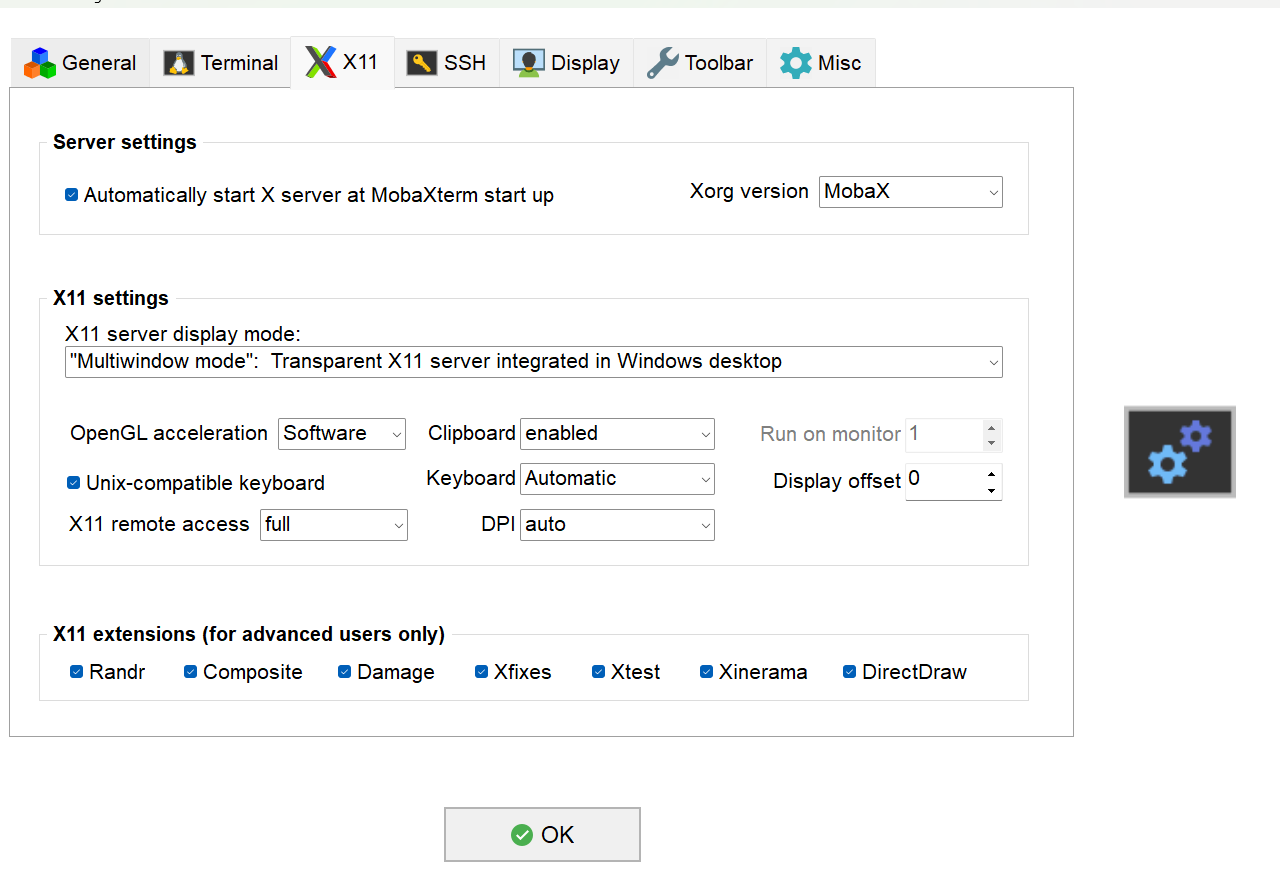
Task: Click the X11 logo icon
Action: tap(320, 62)
